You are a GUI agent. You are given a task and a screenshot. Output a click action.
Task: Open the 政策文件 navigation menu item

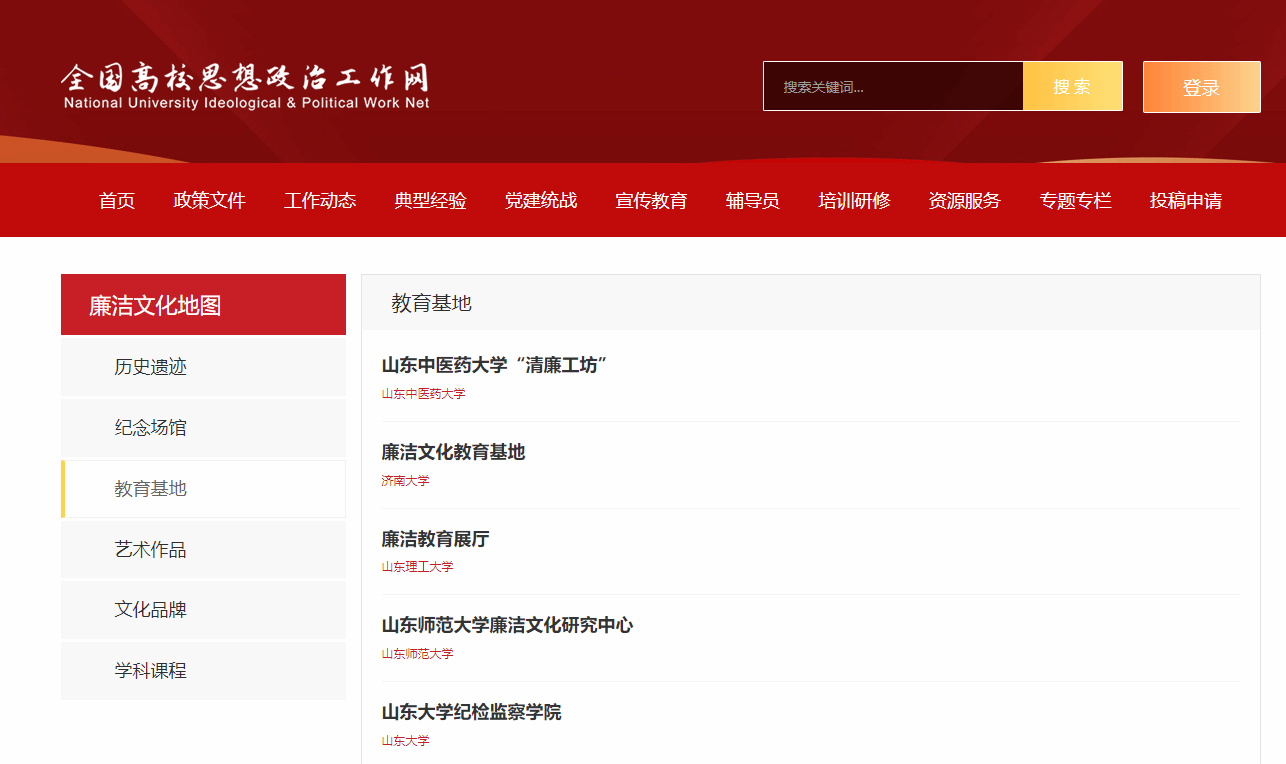click(209, 200)
